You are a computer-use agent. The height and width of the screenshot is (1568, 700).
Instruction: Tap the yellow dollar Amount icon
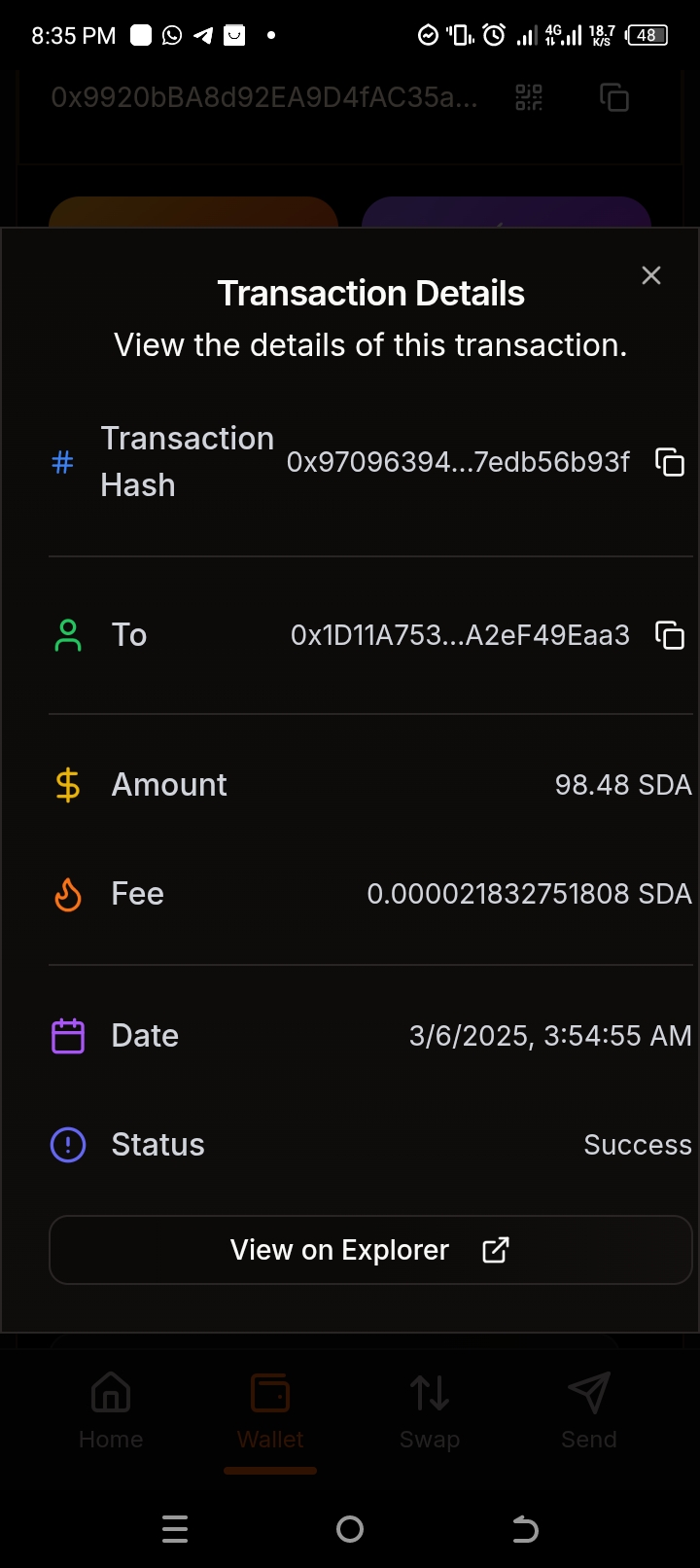click(68, 785)
